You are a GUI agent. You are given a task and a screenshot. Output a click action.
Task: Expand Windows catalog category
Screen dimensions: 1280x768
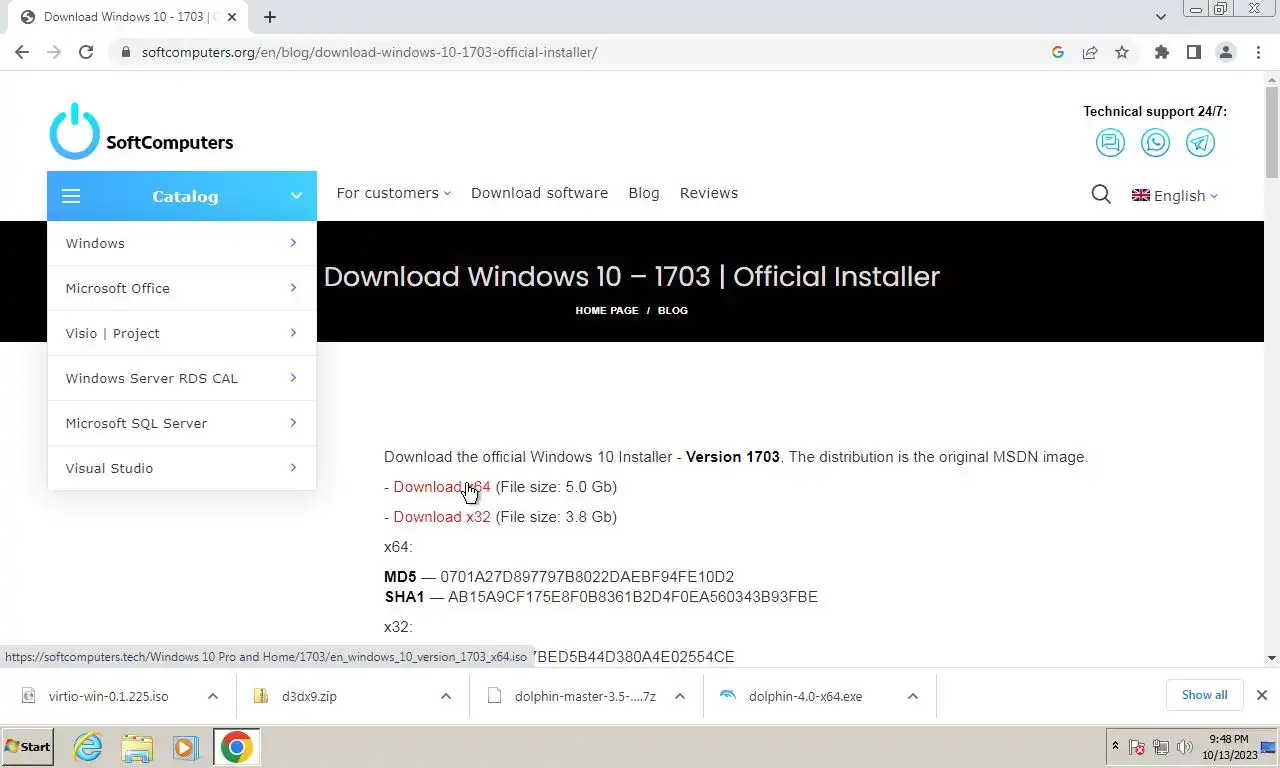click(x=182, y=243)
